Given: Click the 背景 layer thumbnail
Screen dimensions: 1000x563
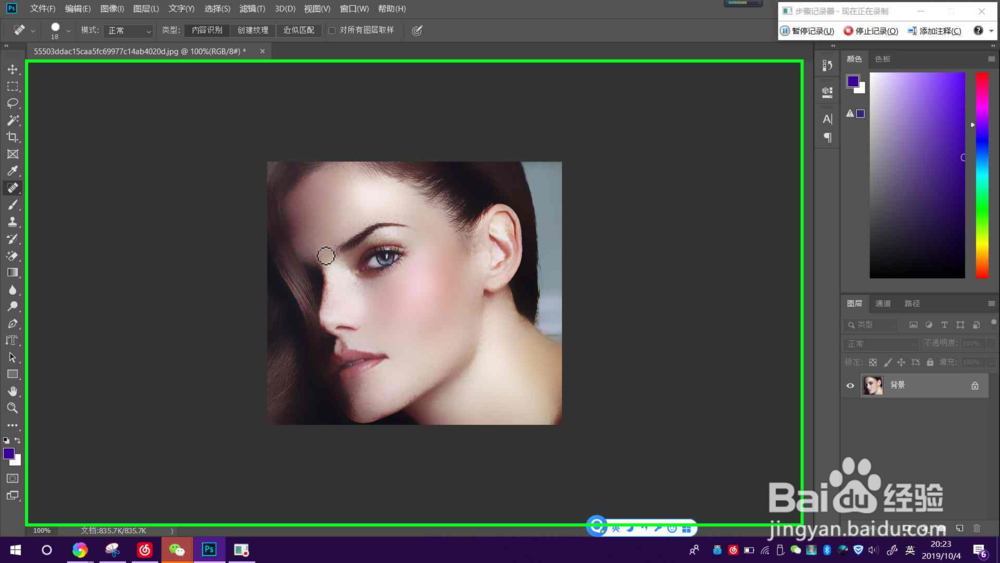Looking at the screenshot, I should [x=872, y=385].
